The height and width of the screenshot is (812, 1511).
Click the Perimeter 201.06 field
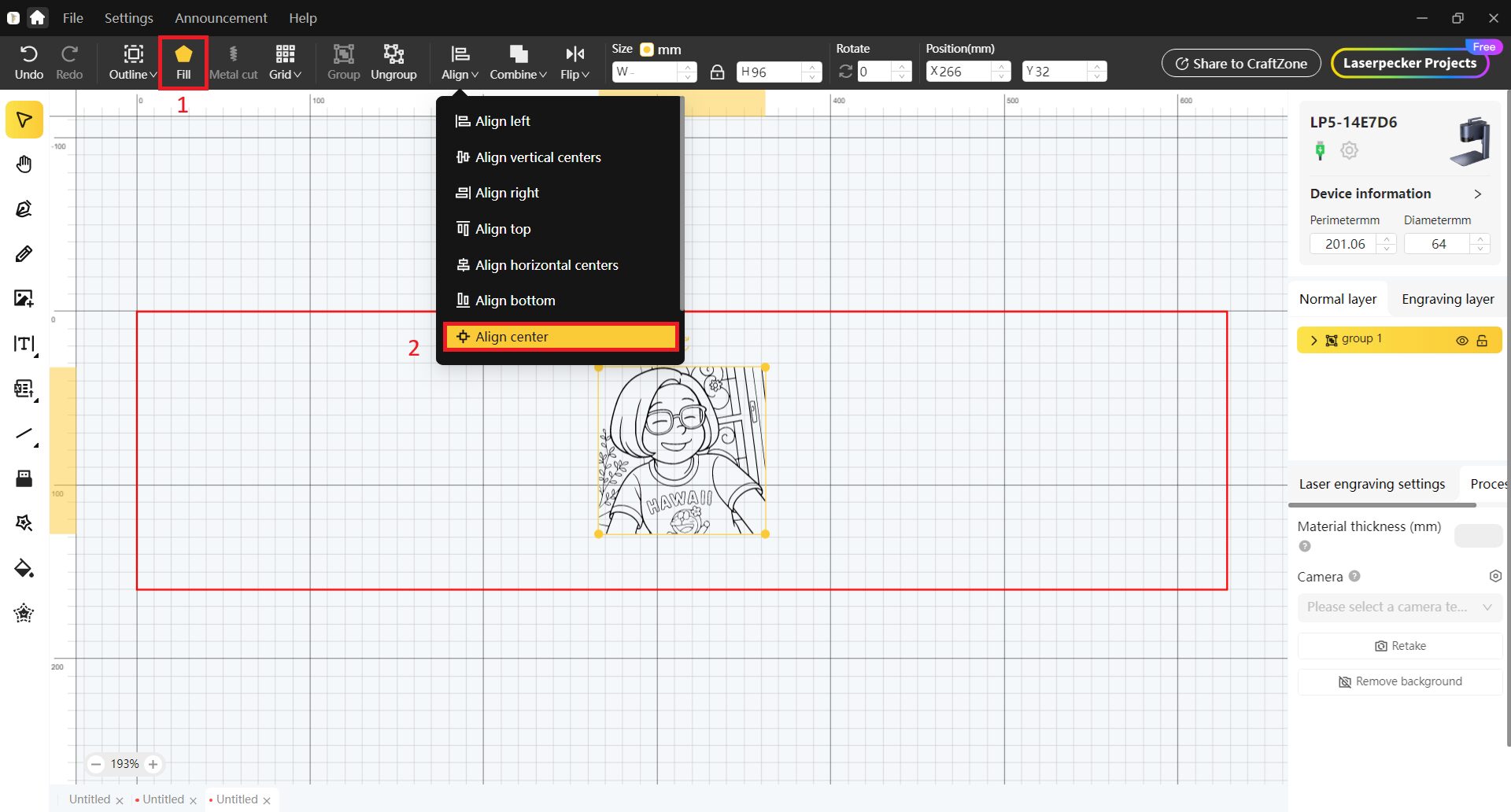pyautogui.click(x=1352, y=244)
